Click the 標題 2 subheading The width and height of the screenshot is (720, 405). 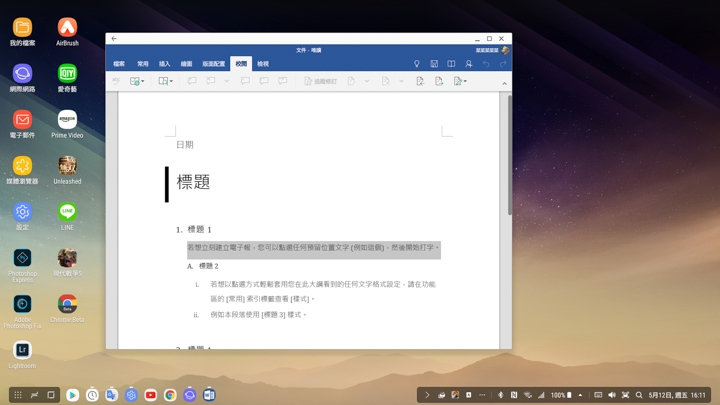(203, 266)
